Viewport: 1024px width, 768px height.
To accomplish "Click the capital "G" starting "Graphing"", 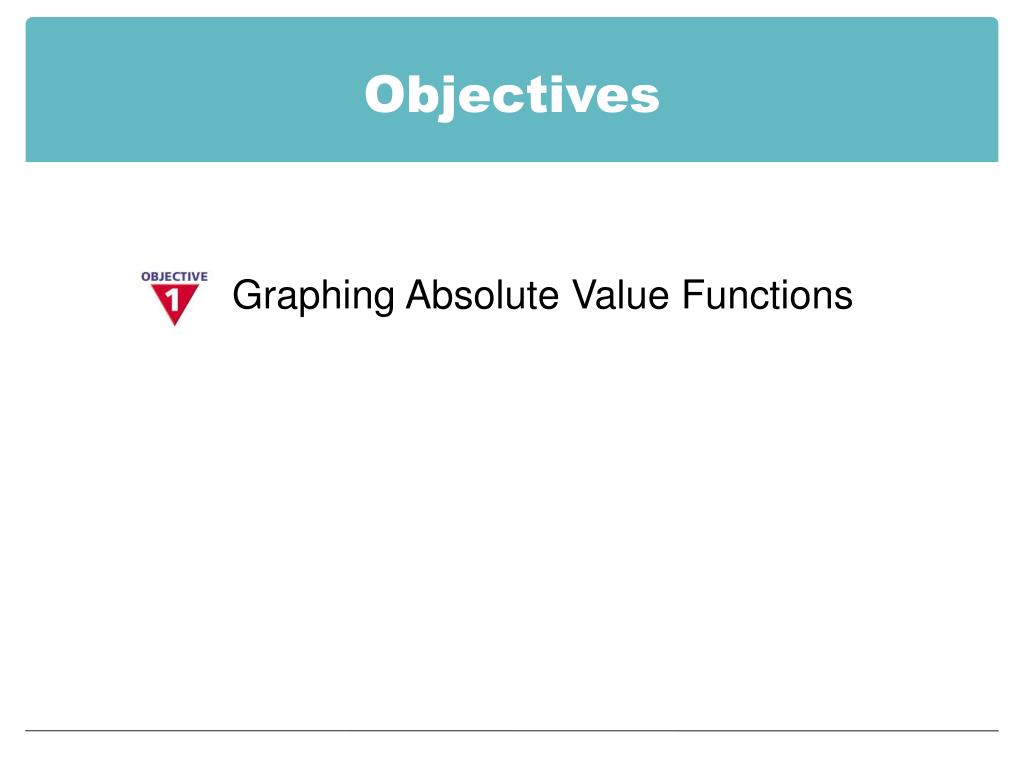I will (x=246, y=296).
